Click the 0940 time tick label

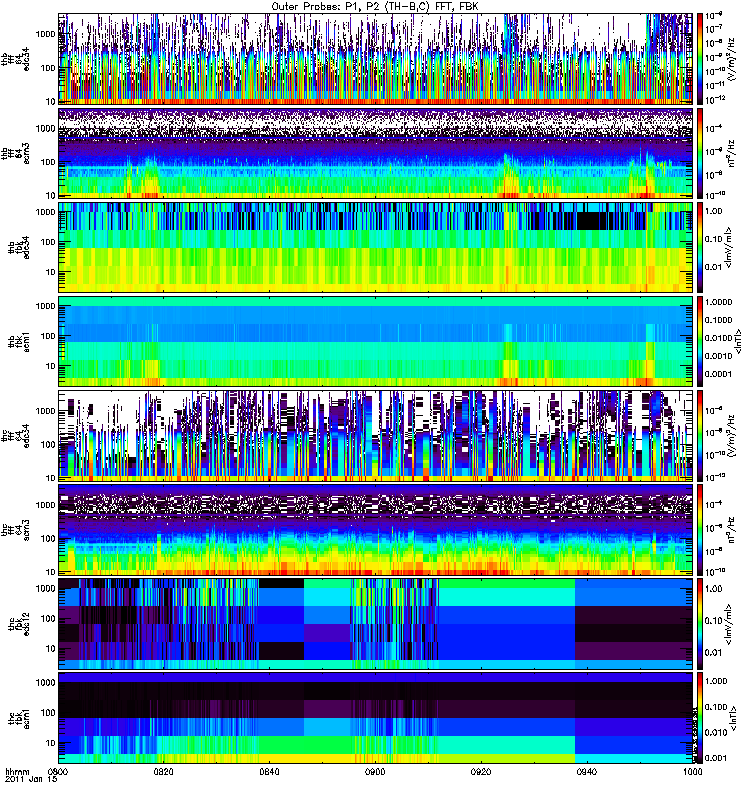click(x=587, y=771)
